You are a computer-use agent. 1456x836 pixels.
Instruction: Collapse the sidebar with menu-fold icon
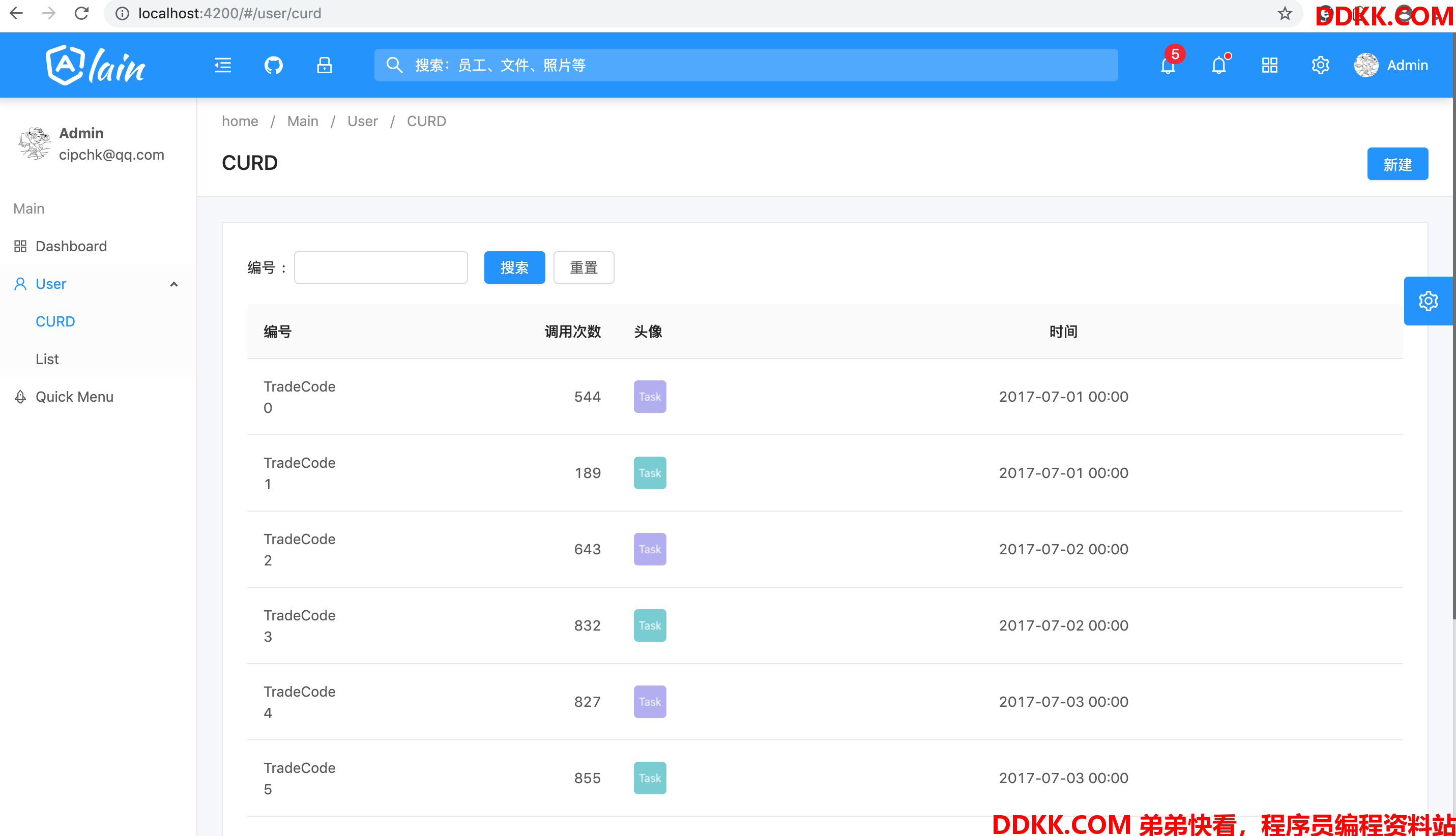tap(223, 65)
